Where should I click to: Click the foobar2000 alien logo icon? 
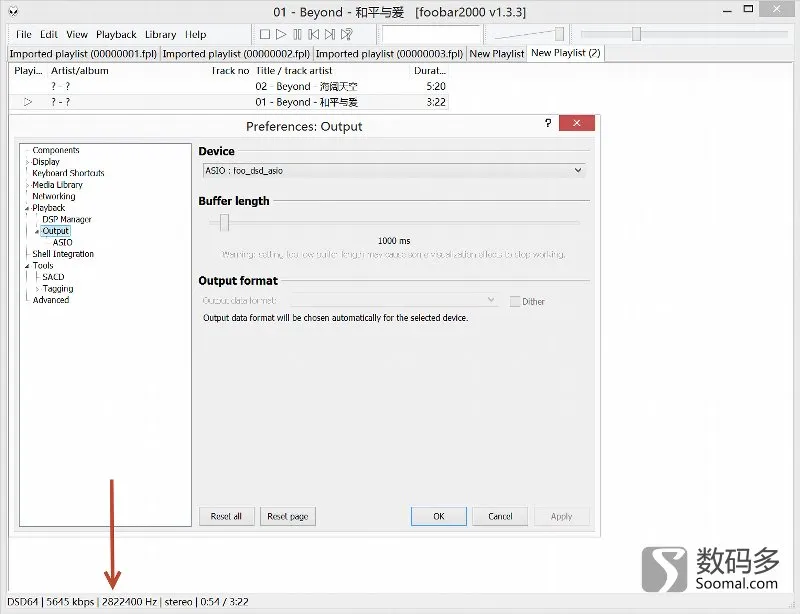coord(14,11)
